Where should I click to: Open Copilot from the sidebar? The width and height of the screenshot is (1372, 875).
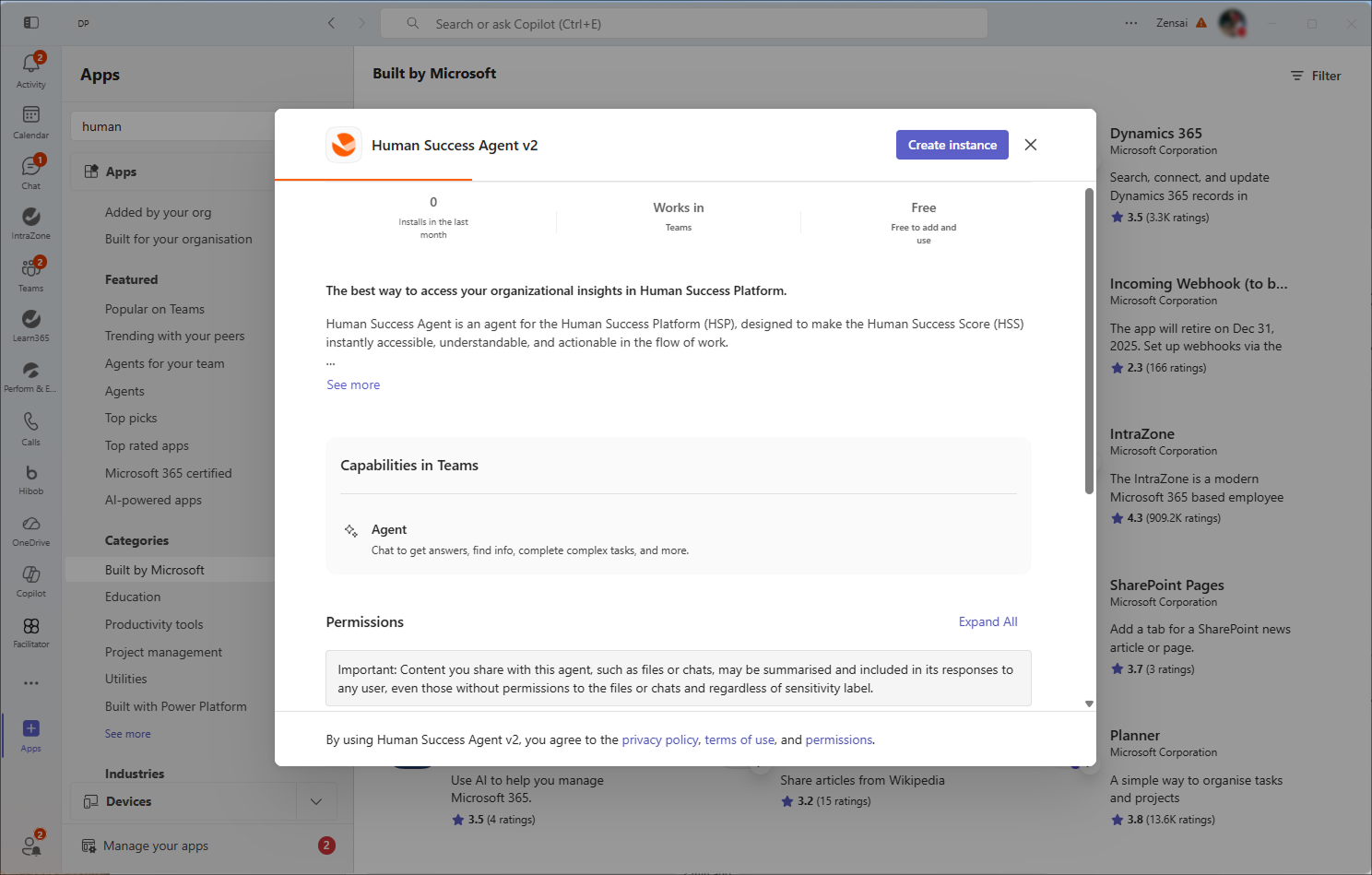coord(30,580)
